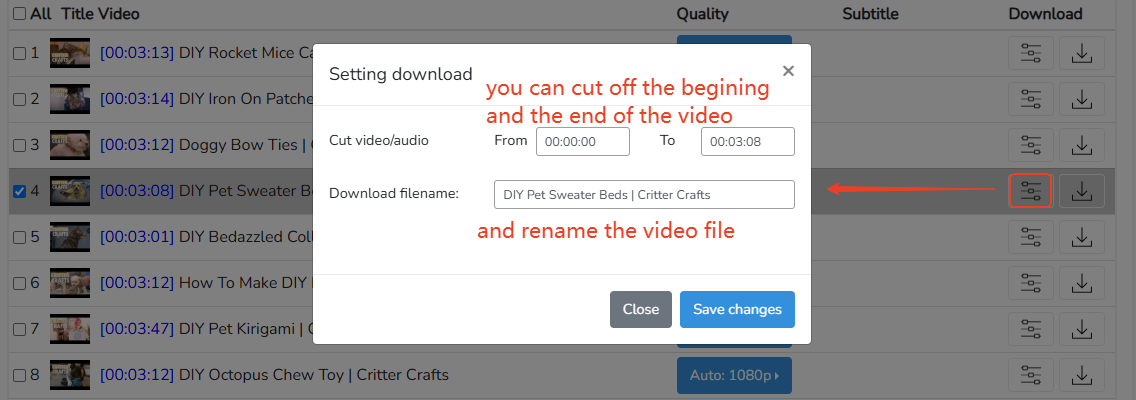
Task: Download video in row 5
Action: pos(1081,237)
